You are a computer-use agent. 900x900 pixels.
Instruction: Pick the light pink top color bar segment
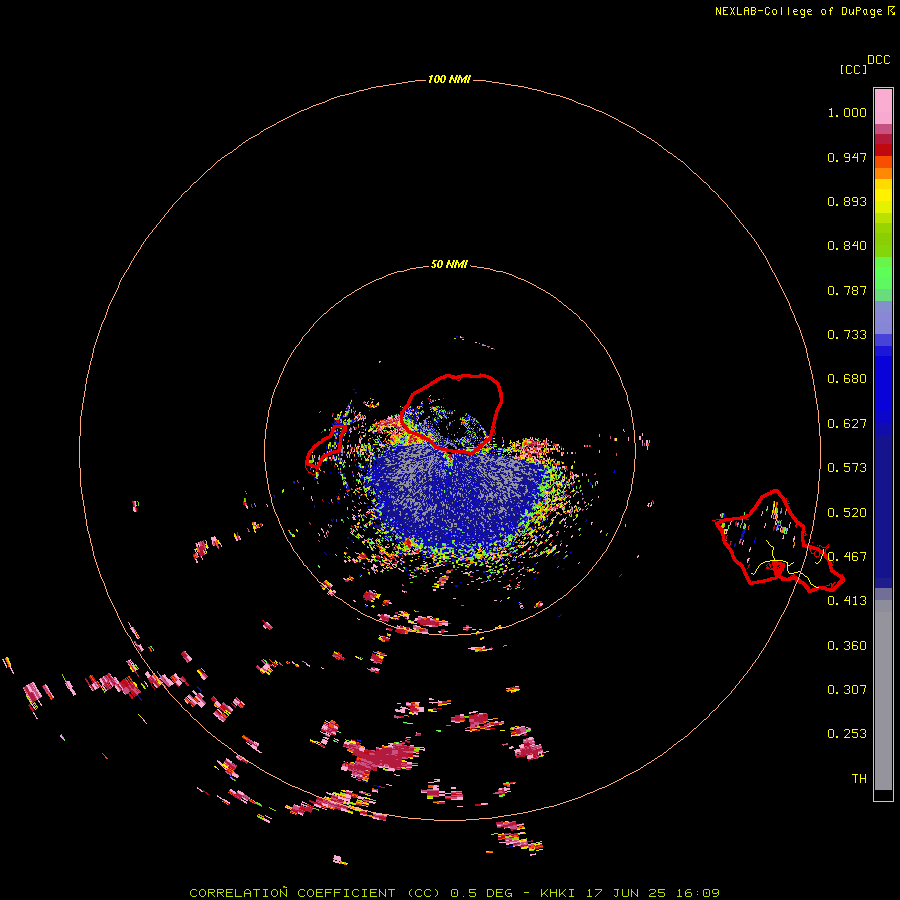tap(883, 107)
